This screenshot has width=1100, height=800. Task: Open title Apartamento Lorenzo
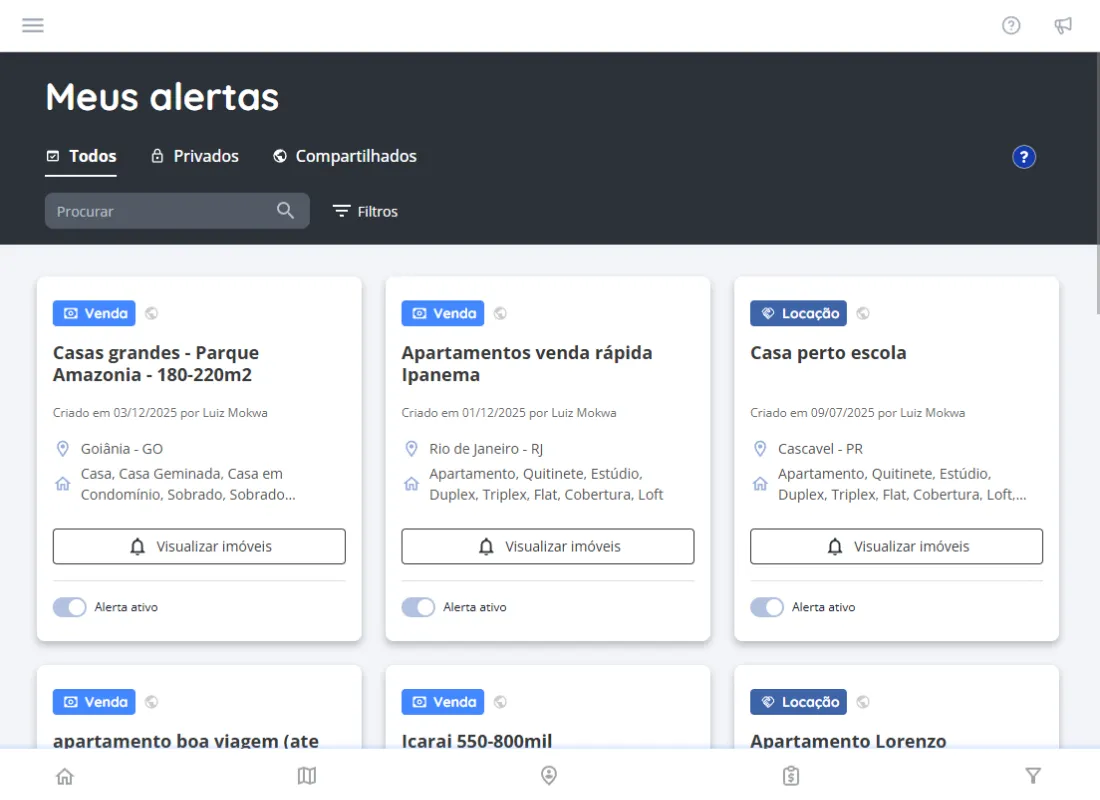(848, 740)
